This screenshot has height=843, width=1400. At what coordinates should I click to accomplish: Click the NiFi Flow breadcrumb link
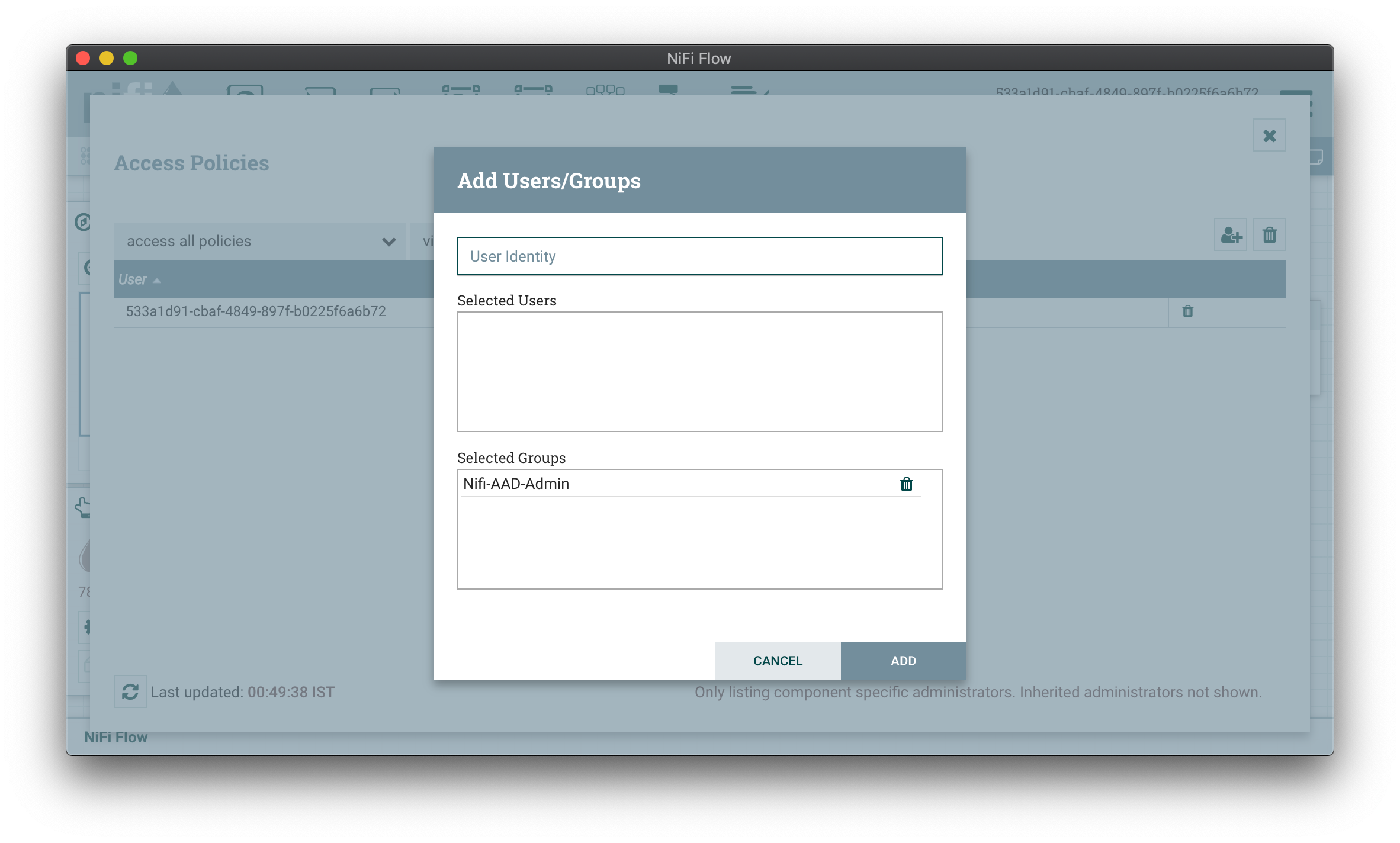point(115,737)
